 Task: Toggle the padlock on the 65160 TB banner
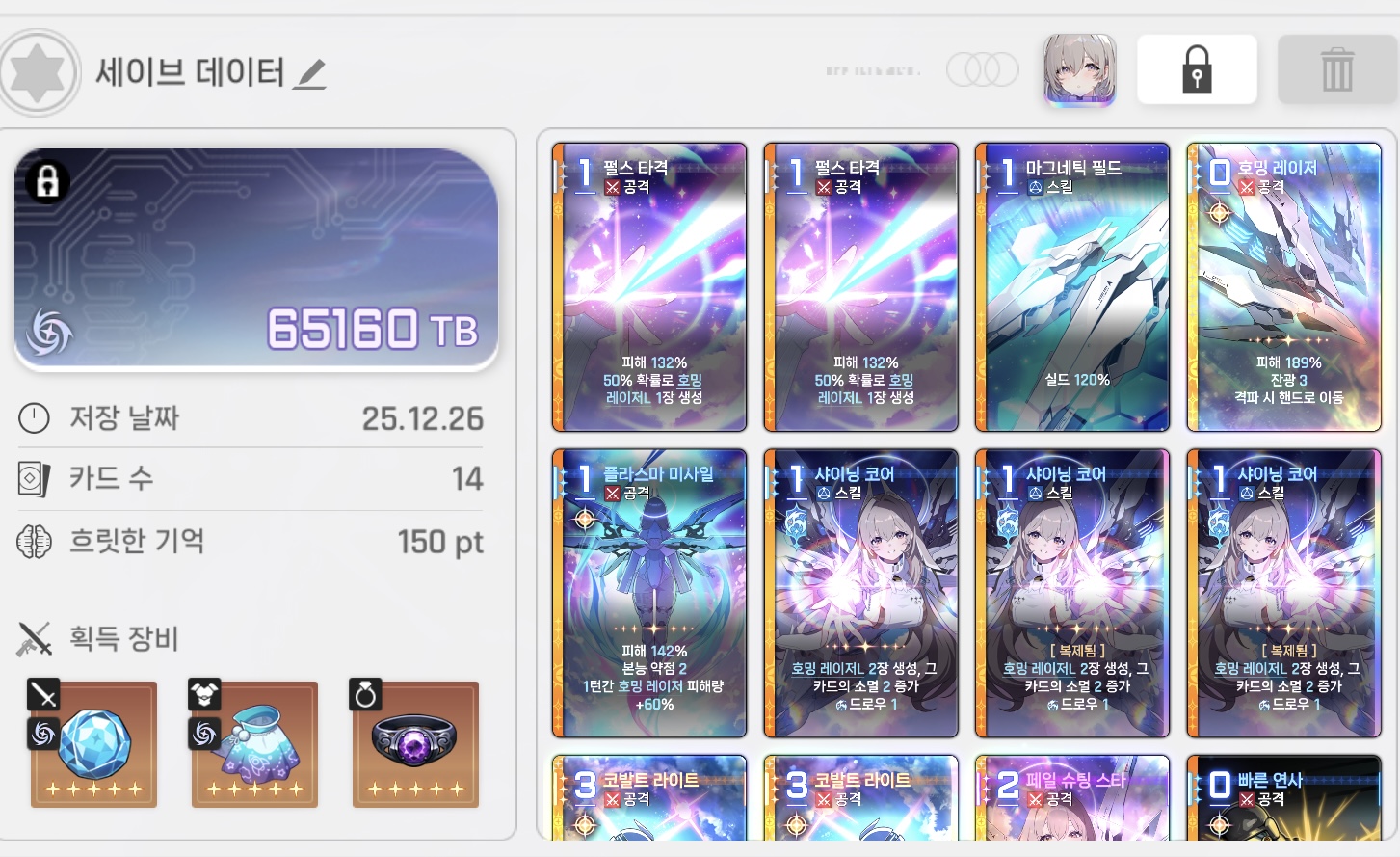[x=47, y=182]
